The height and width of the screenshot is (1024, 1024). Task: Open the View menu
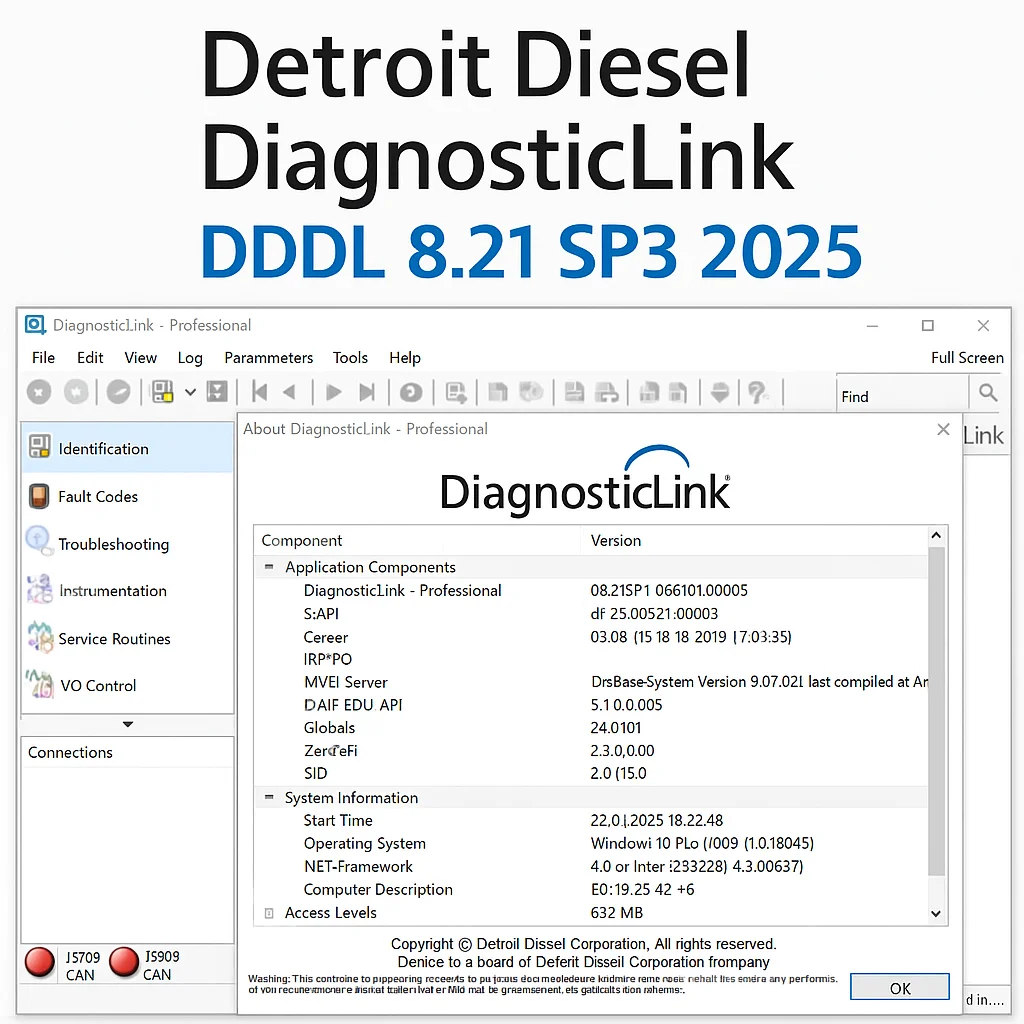tap(140, 358)
